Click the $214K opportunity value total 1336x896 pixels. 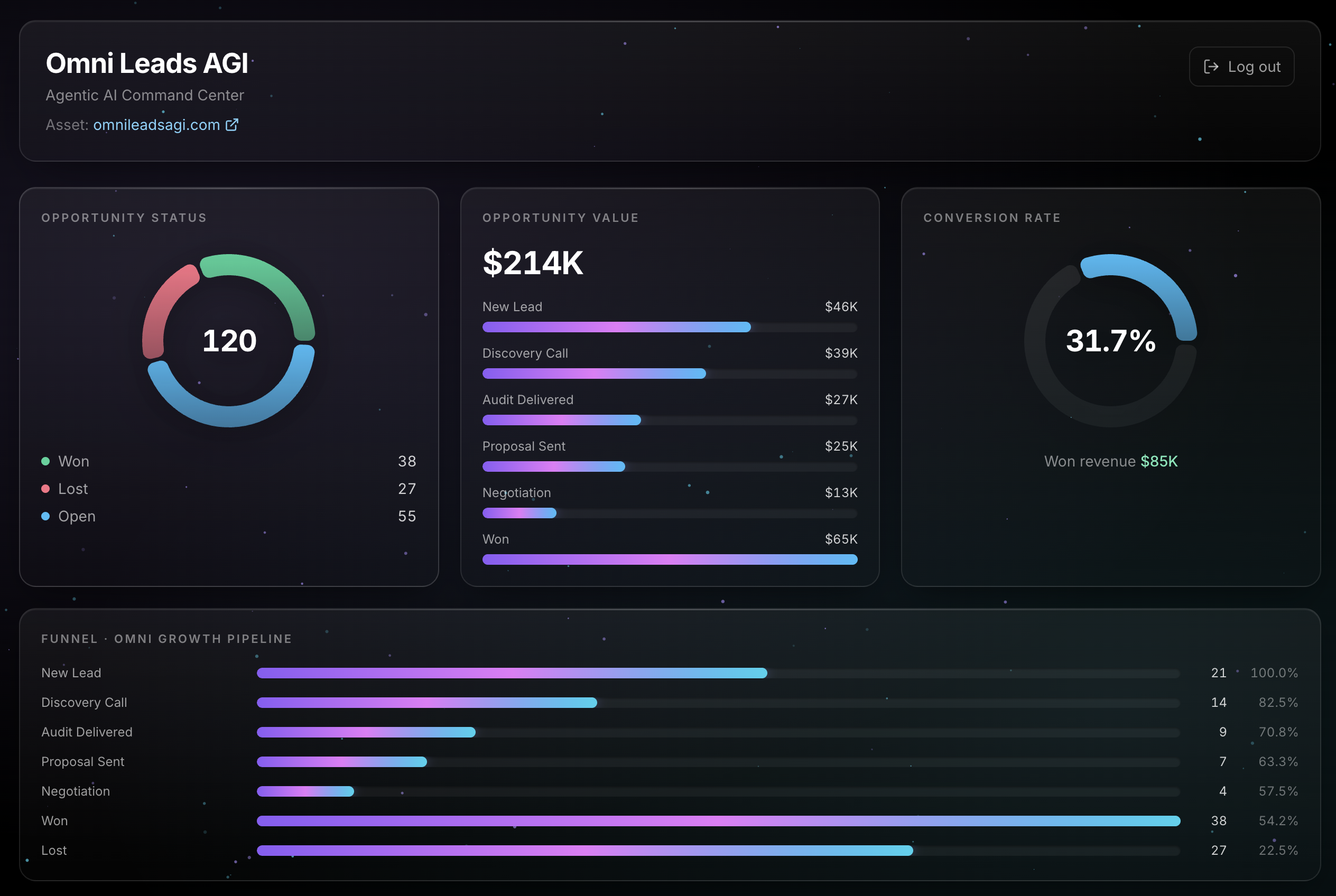(533, 263)
